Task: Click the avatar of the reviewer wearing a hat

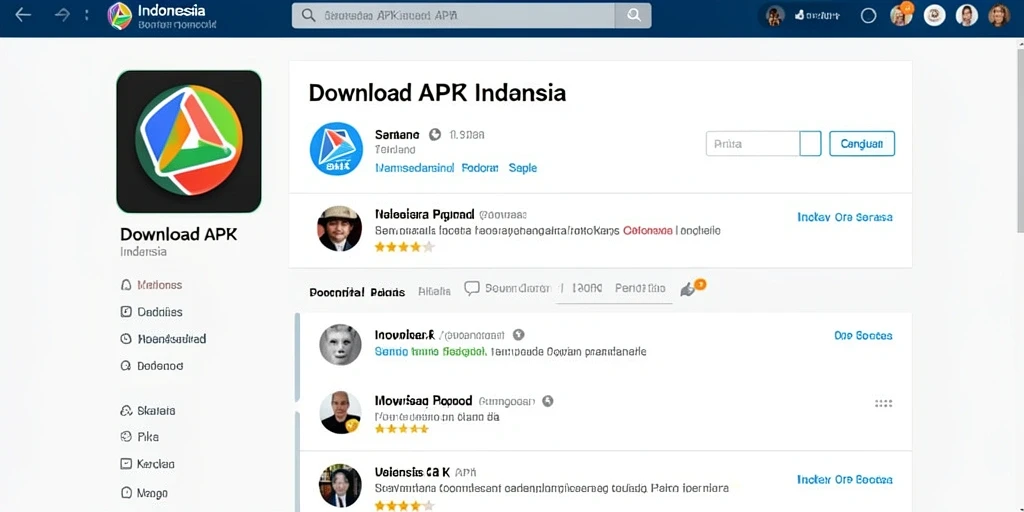Action: coord(340,229)
